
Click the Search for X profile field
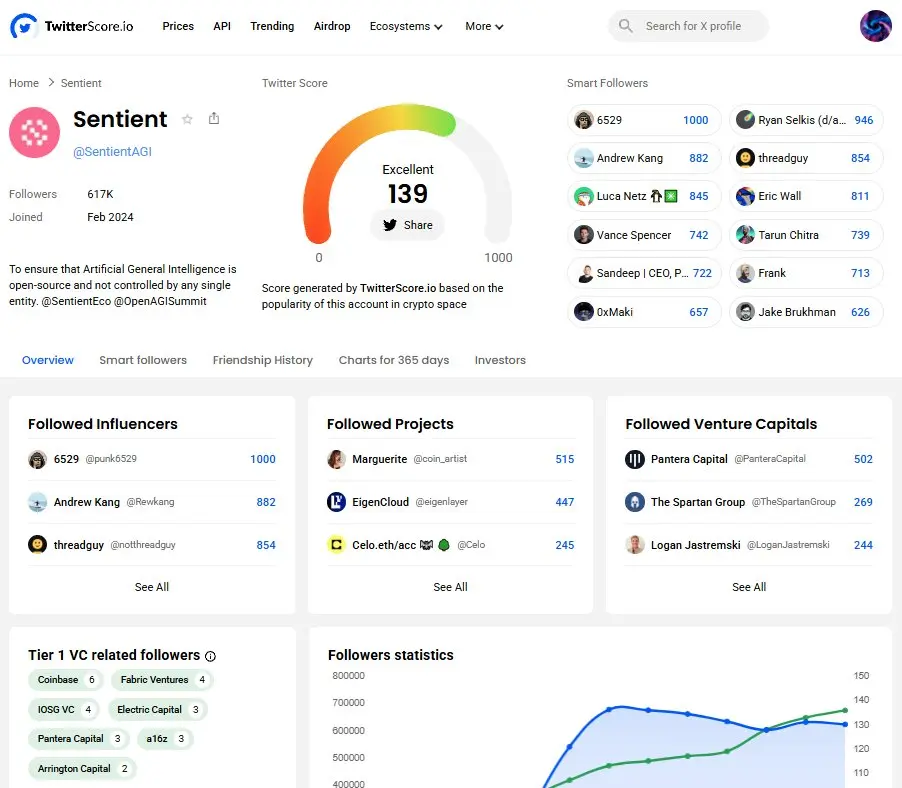coord(689,26)
